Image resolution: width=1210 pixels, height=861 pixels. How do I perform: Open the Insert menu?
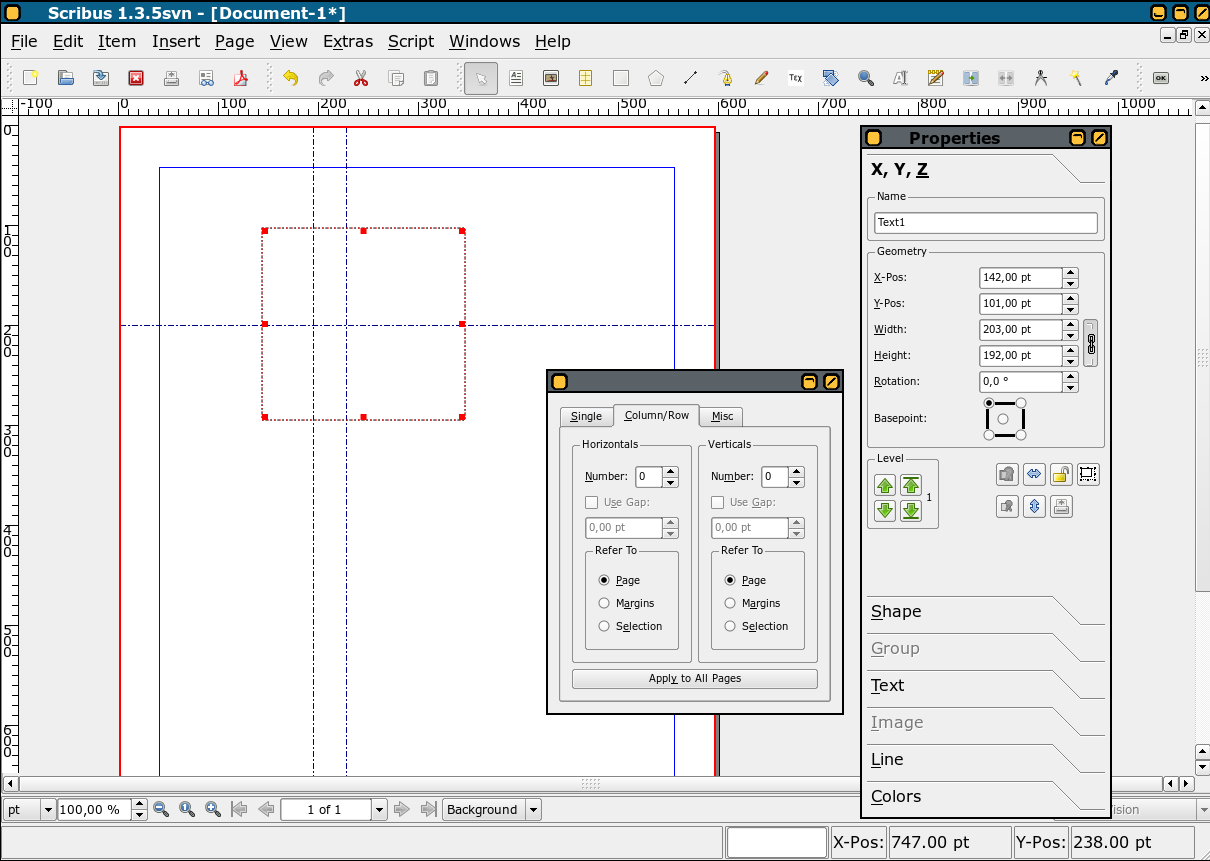[176, 41]
